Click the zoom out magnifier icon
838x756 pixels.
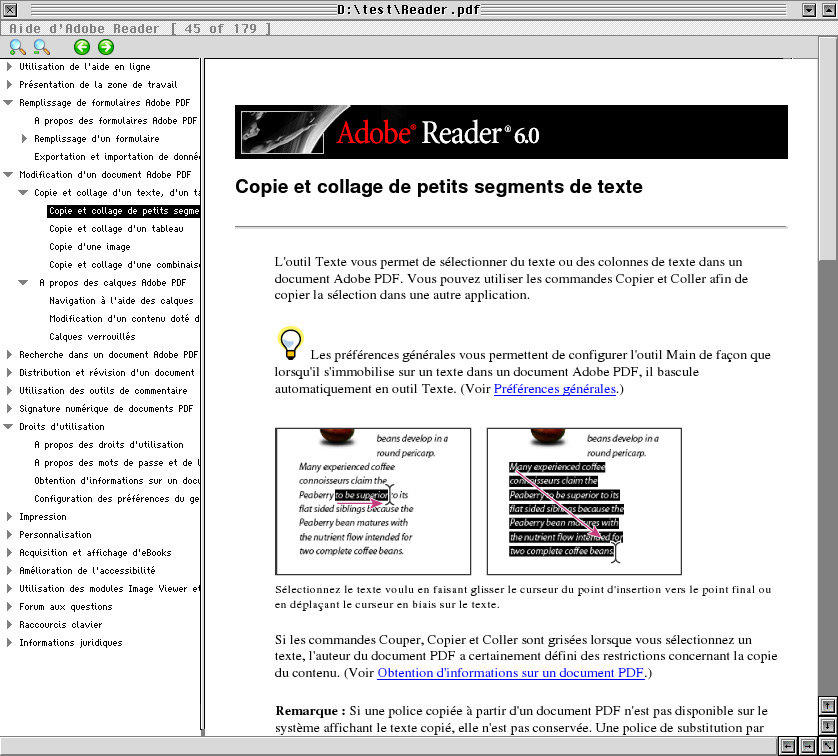tap(41, 47)
